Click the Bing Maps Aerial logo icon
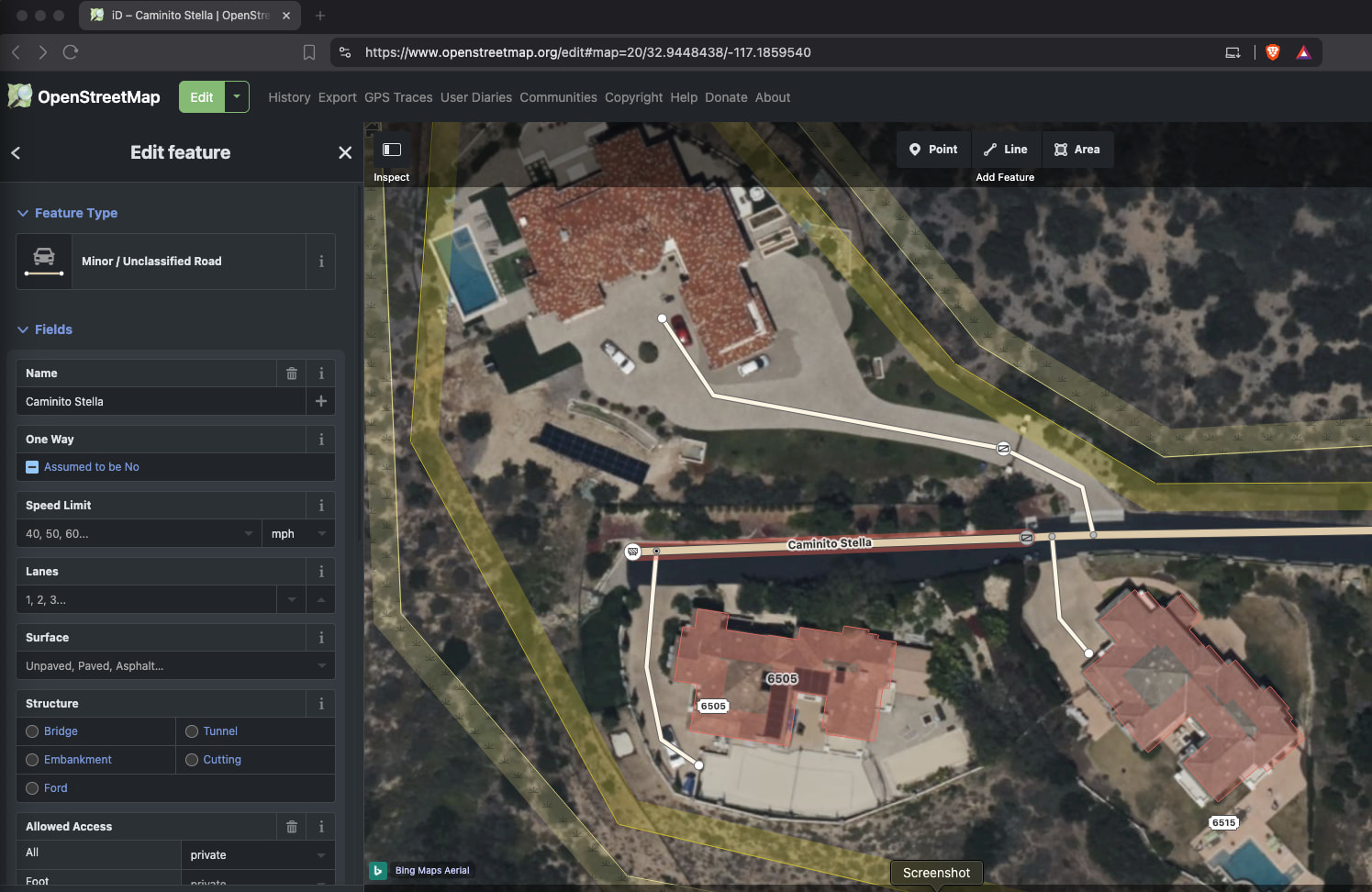This screenshot has height=892, width=1372. [377, 870]
